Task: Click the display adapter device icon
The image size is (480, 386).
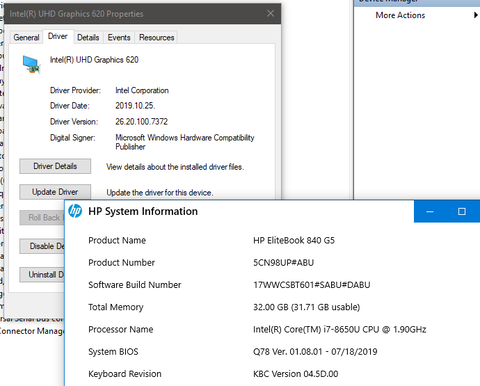Action: pos(31,64)
